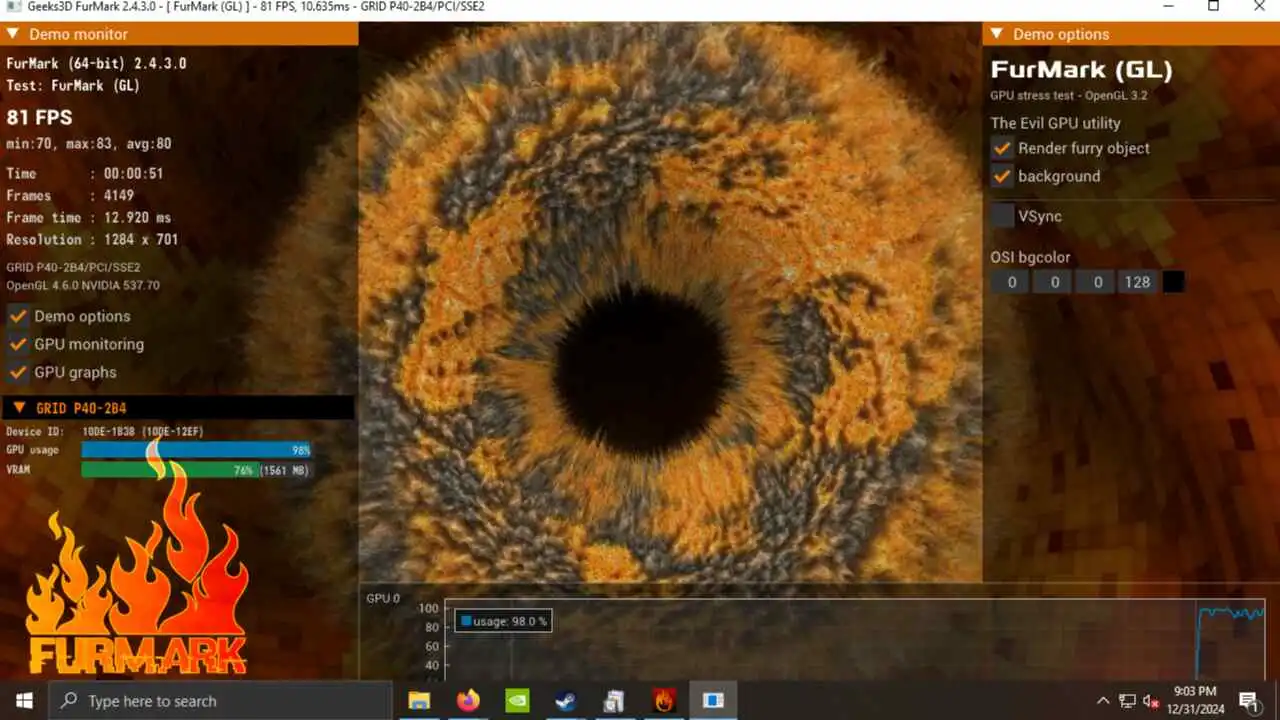Image resolution: width=1280 pixels, height=720 pixels.
Task: Click the Resolution 1284 x 701 line
Action: [x=92, y=239]
